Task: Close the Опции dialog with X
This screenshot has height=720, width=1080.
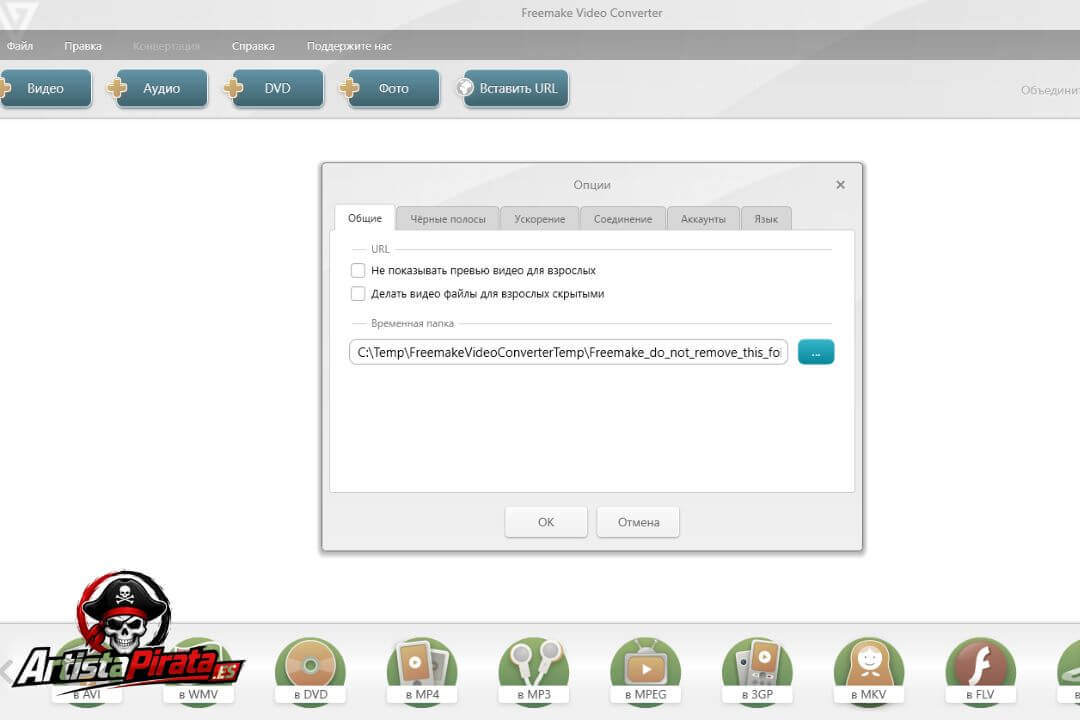Action: tap(840, 185)
